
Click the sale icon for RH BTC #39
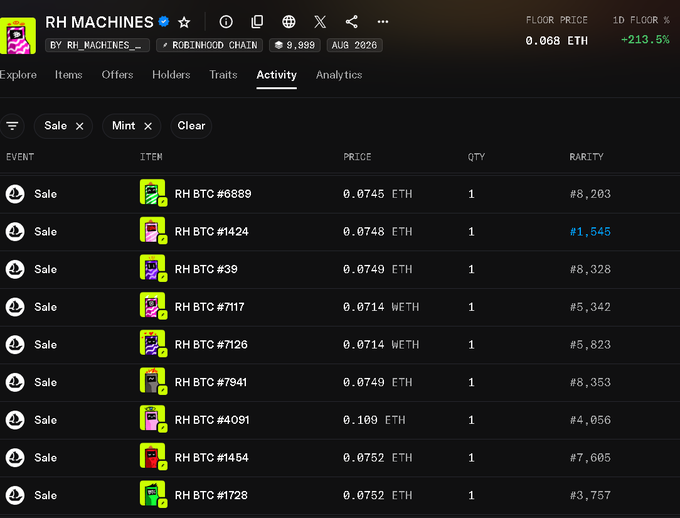[x=15, y=269]
